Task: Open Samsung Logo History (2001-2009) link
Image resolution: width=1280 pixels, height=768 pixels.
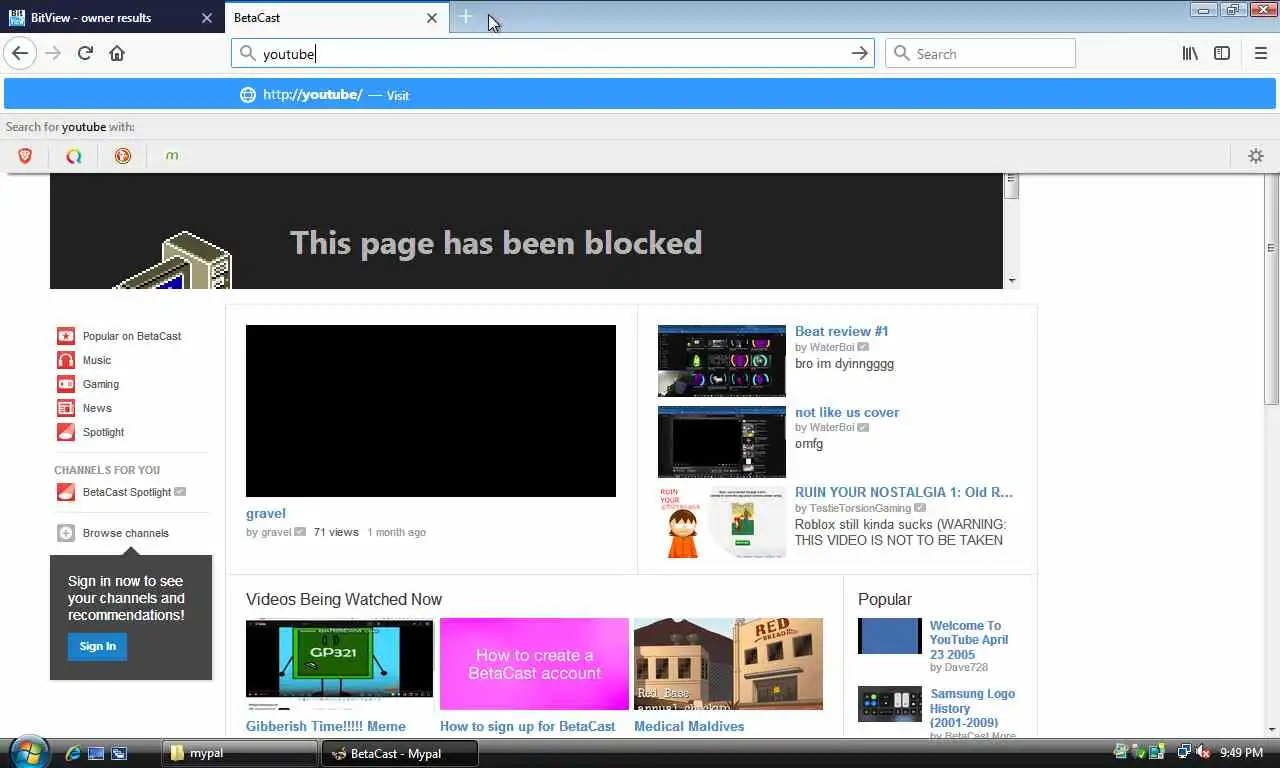Action: click(972, 708)
